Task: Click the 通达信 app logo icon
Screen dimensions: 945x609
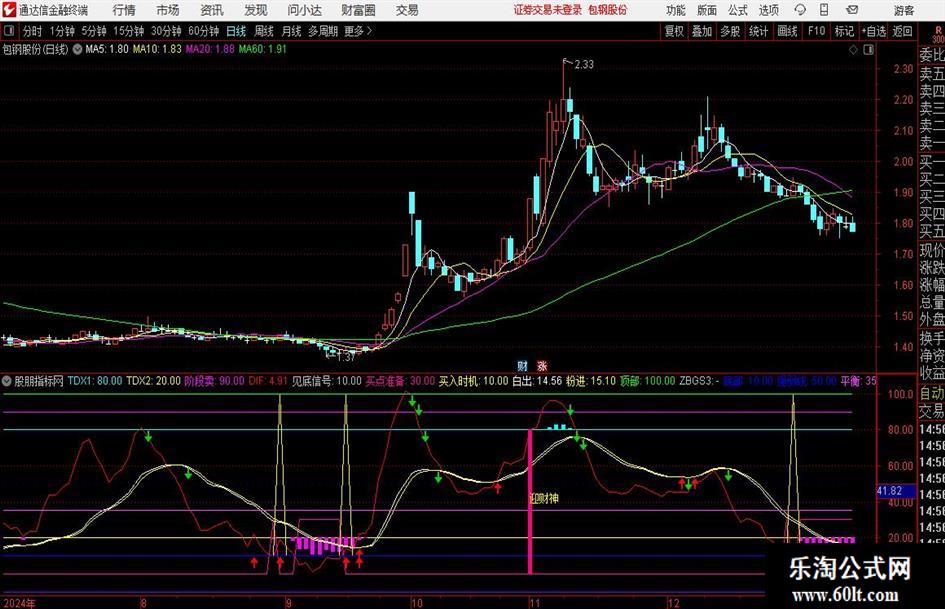Action: click(9, 10)
